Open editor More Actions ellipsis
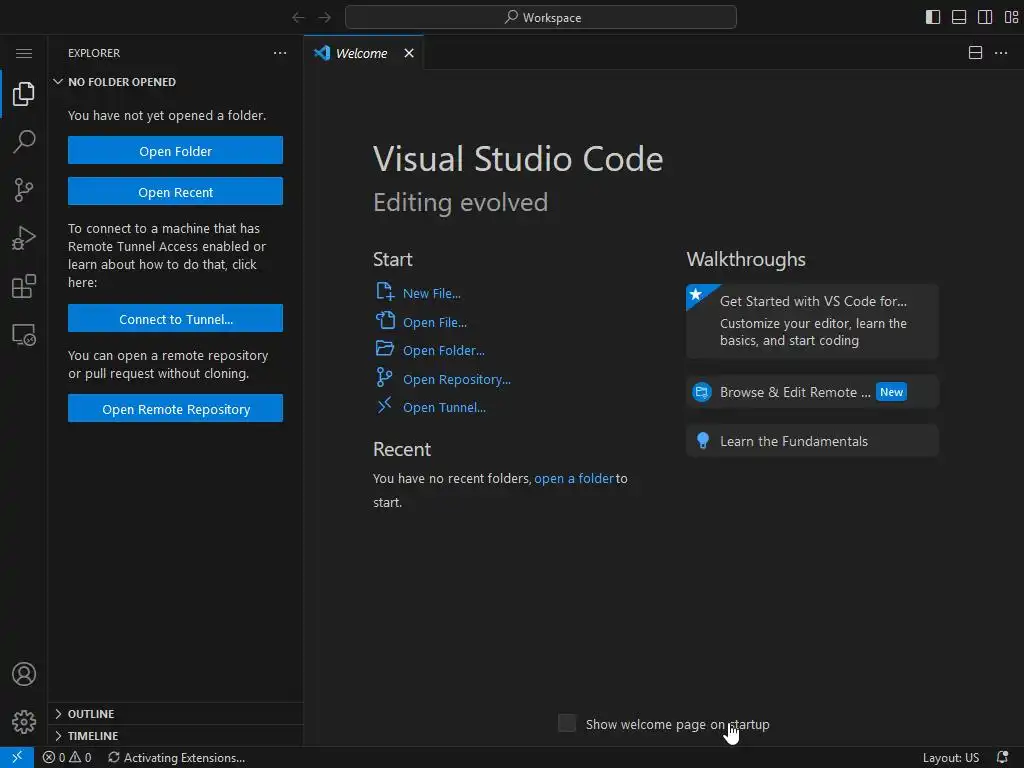The image size is (1024, 768). tap(1000, 53)
